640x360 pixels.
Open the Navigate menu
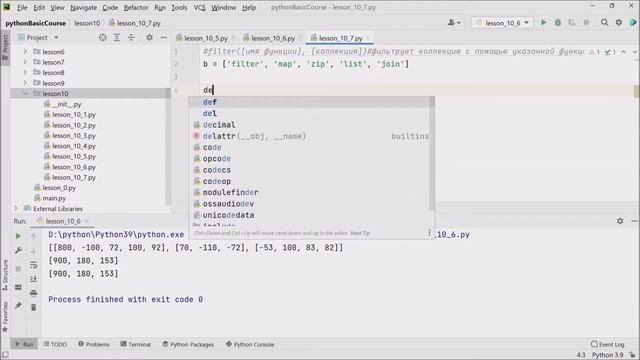pyautogui.click(x=83, y=7)
